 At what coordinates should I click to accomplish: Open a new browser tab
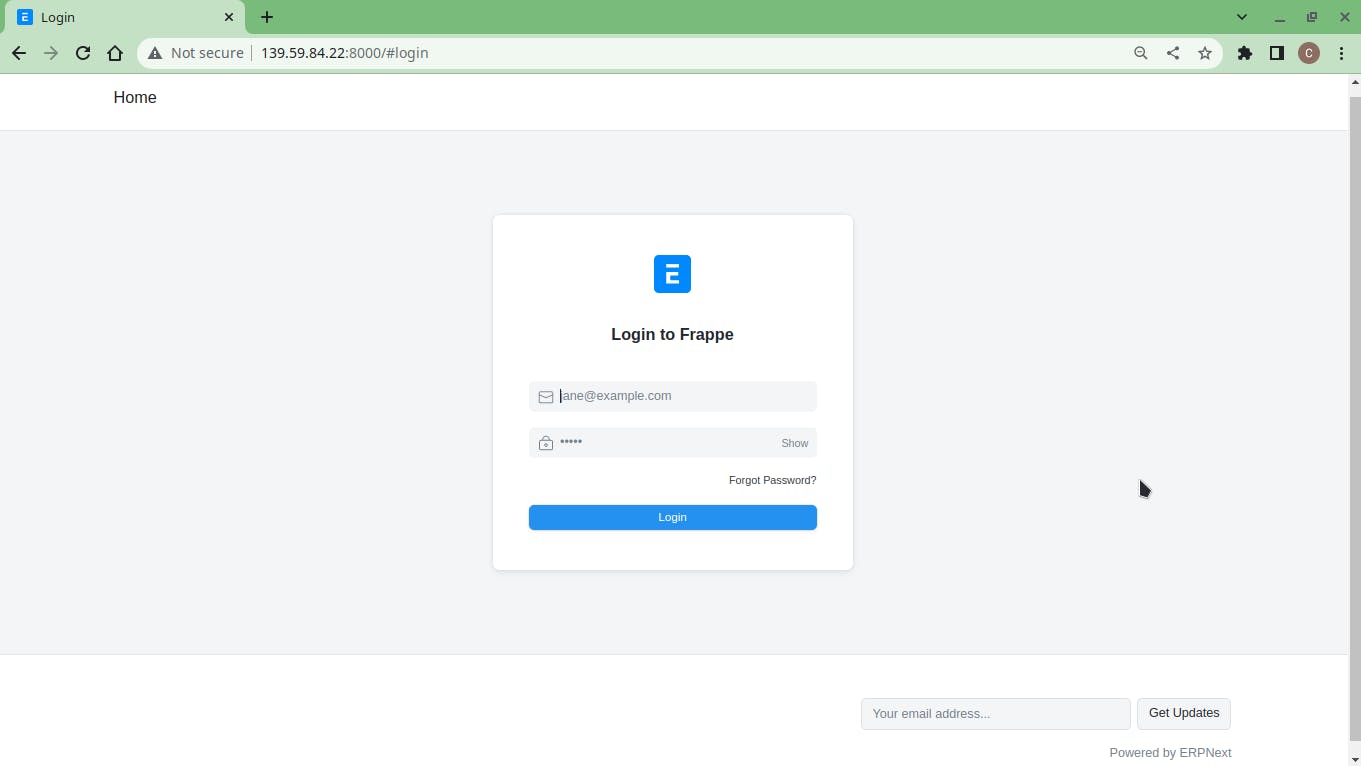click(267, 17)
